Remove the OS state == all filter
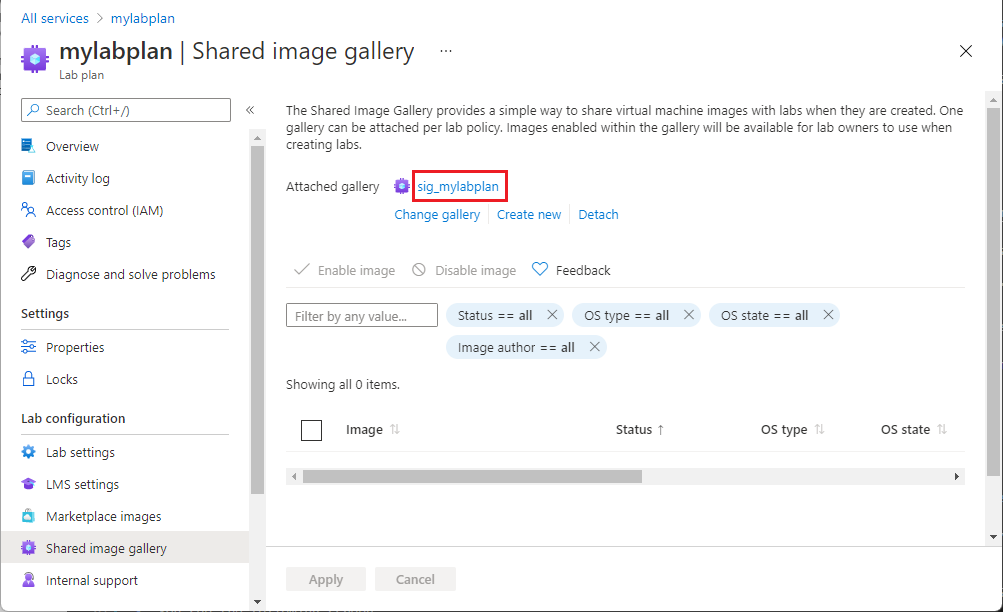The width and height of the screenshot is (1003, 612). click(828, 315)
